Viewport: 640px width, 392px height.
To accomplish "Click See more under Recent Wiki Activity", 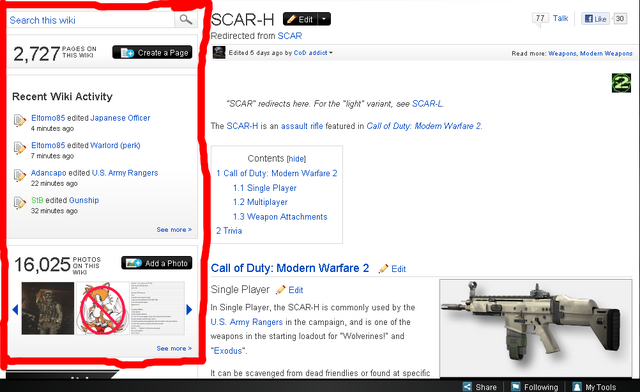I will click(x=174, y=229).
